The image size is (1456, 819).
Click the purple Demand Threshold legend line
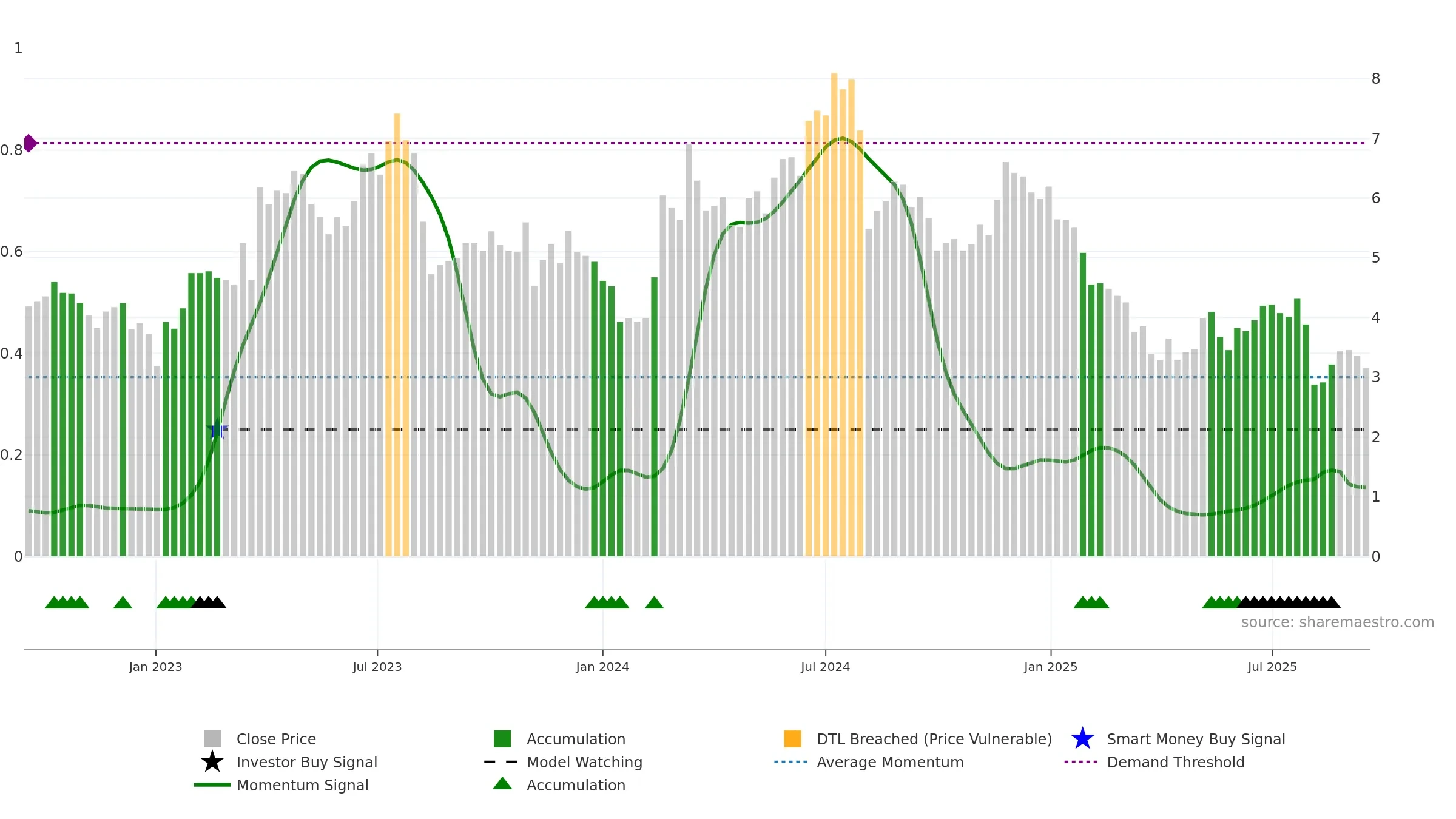point(1081,761)
